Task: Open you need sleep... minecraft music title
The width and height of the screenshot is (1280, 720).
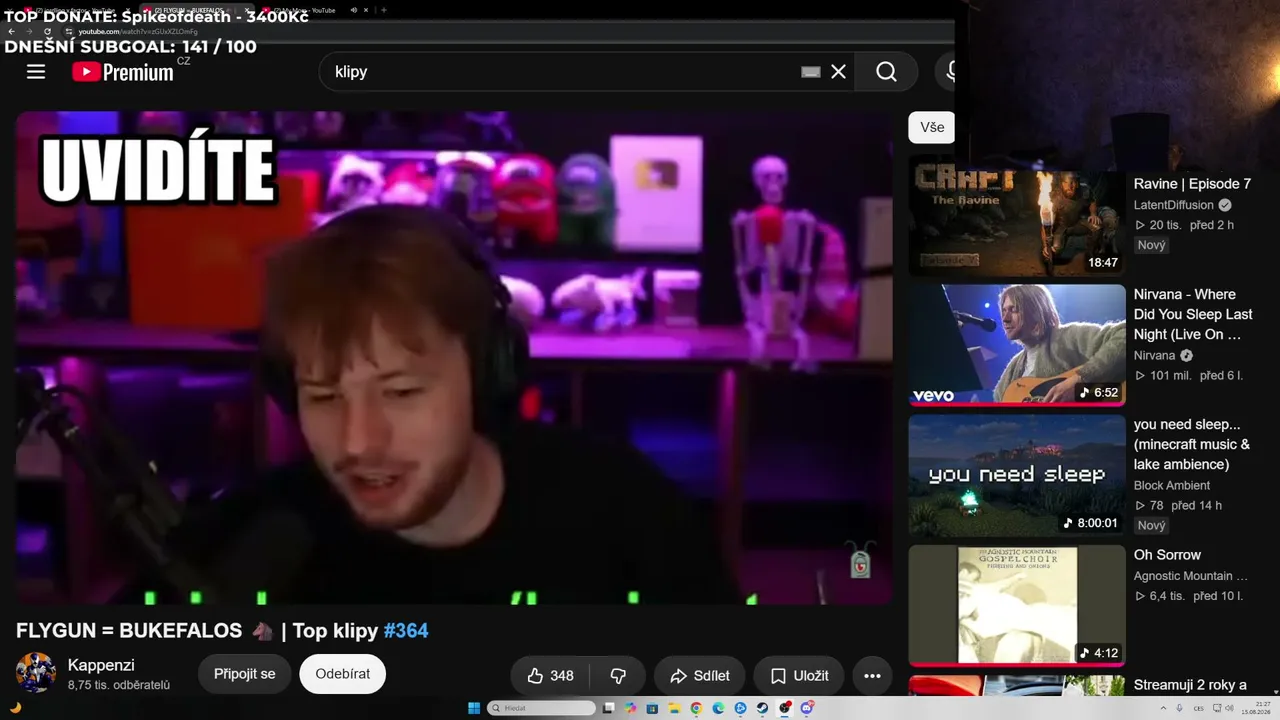Action: [1192, 444]
